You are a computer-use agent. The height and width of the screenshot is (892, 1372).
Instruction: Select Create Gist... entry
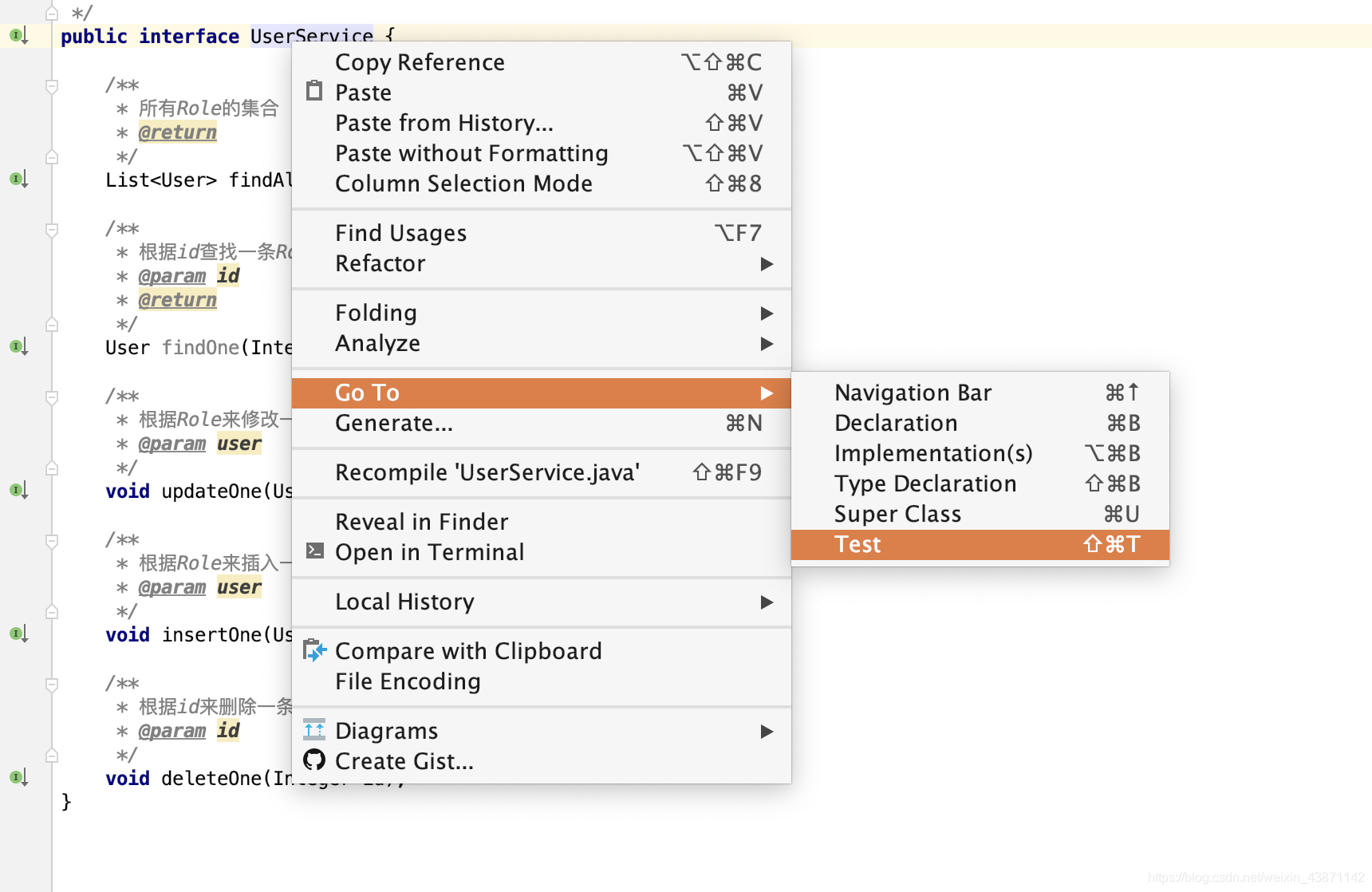click(542, 761)
